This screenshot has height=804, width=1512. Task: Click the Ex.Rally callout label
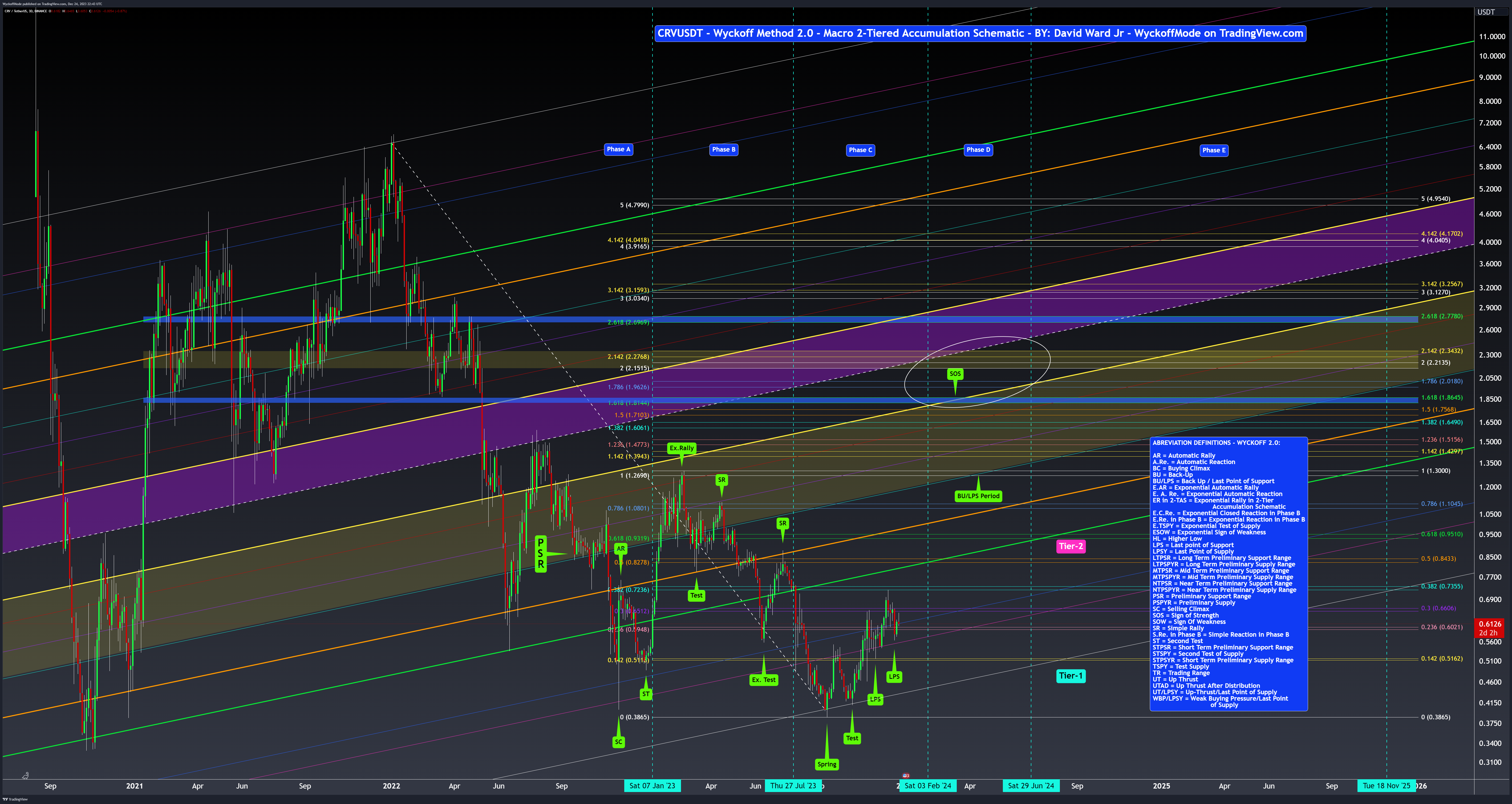[682, 448]
